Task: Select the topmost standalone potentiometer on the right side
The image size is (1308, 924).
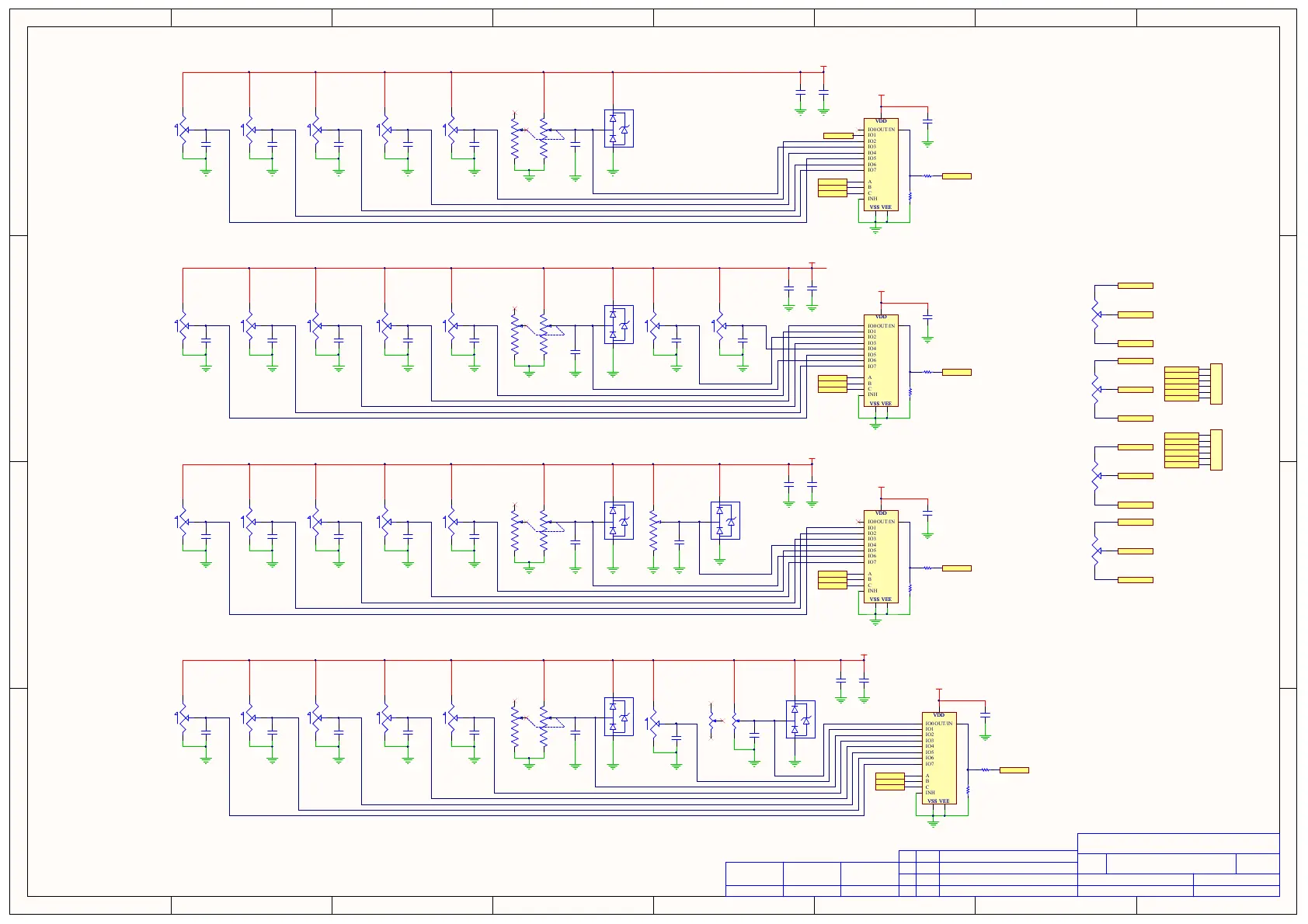Action: tap(1096, 314)
